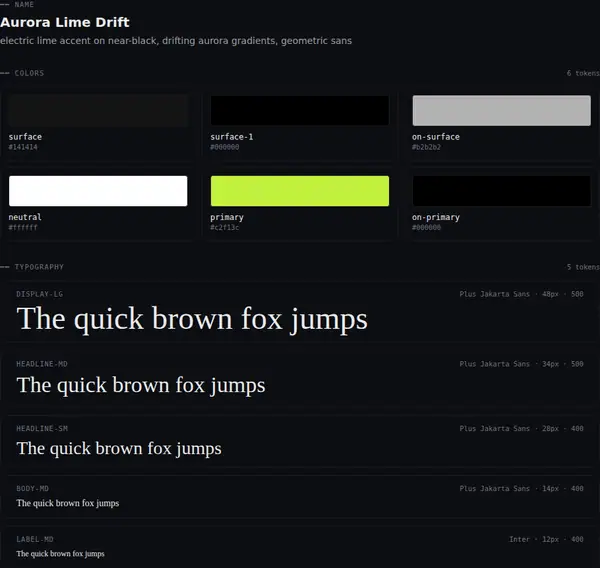Click the LABEL-MD label
The height and width of the screenshot is (568, 600).
point(35,539)
